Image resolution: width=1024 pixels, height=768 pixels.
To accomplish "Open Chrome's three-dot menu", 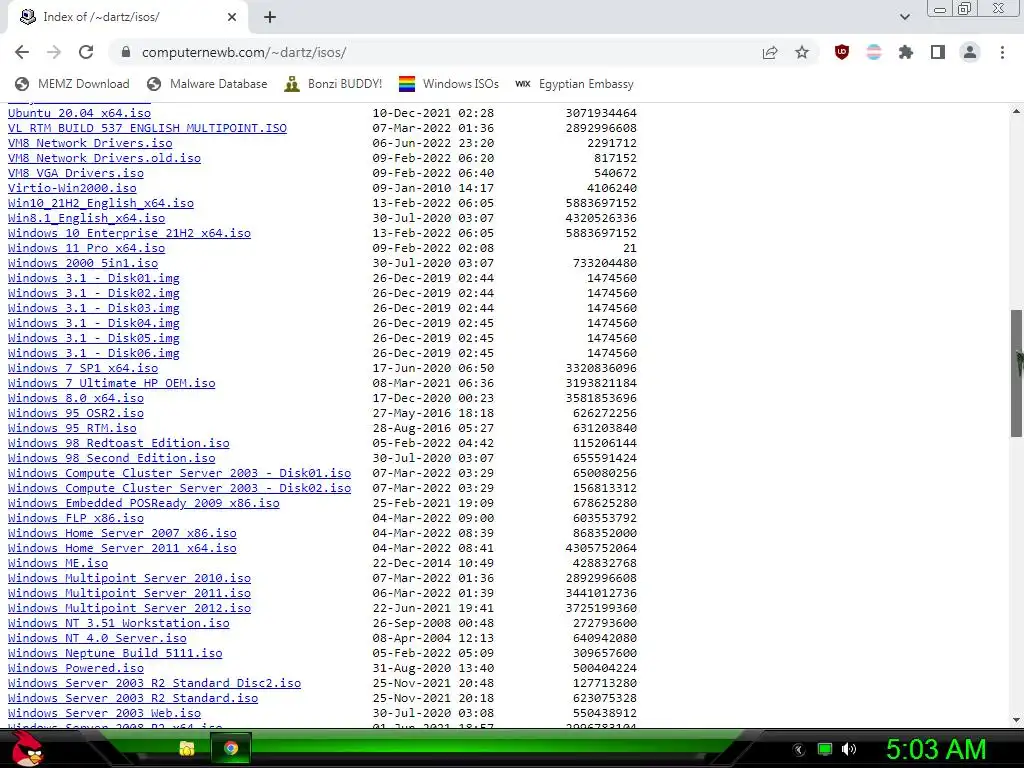I will (1002, 52).
